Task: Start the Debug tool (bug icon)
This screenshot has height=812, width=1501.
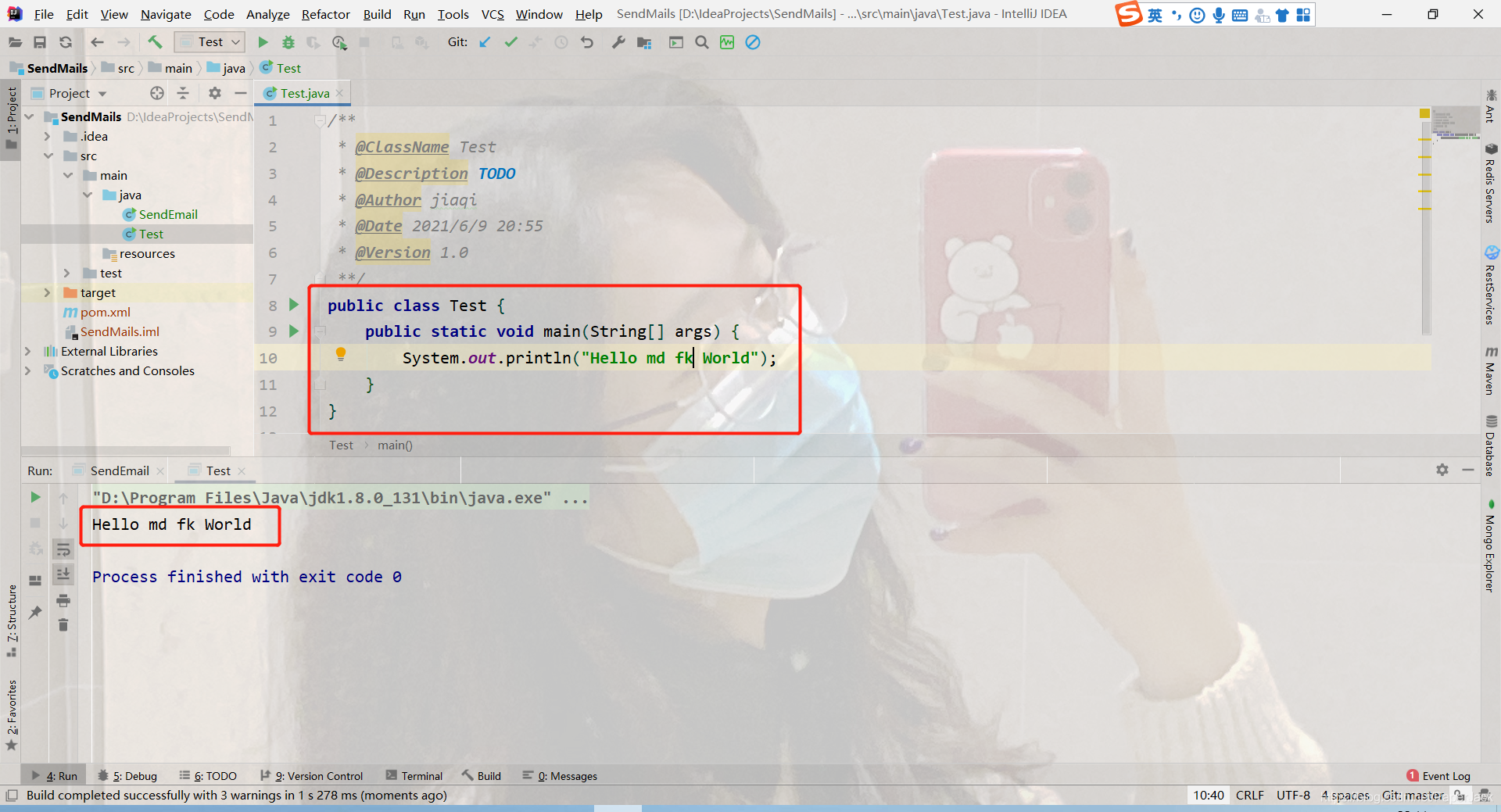Action: coord(288,42)
